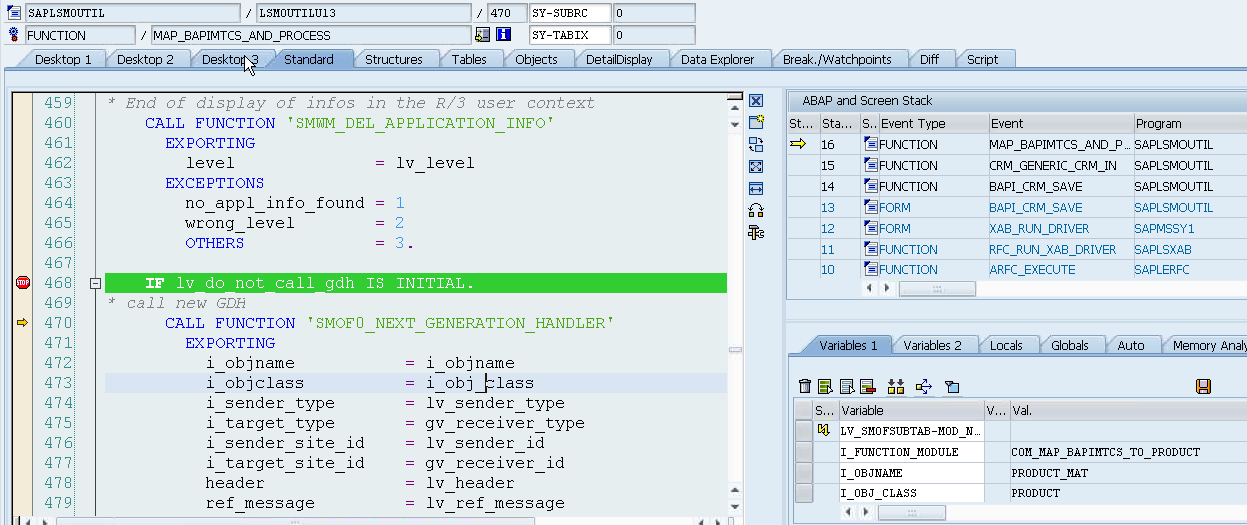Open the DetailDisplay tab
The image size is (1247, 525).
tap(619, 59)
